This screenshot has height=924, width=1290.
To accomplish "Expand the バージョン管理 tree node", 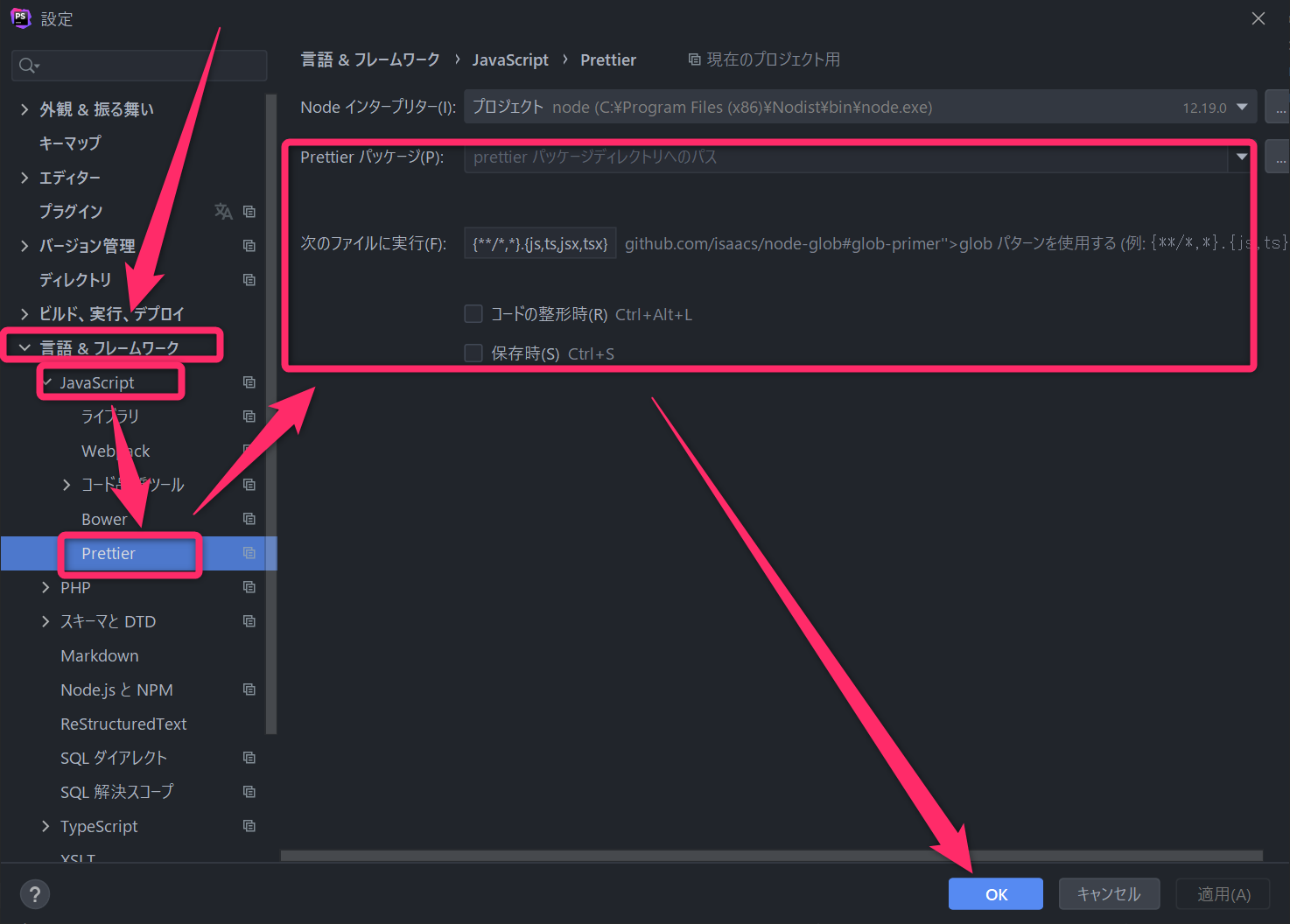I will point(25,246).
